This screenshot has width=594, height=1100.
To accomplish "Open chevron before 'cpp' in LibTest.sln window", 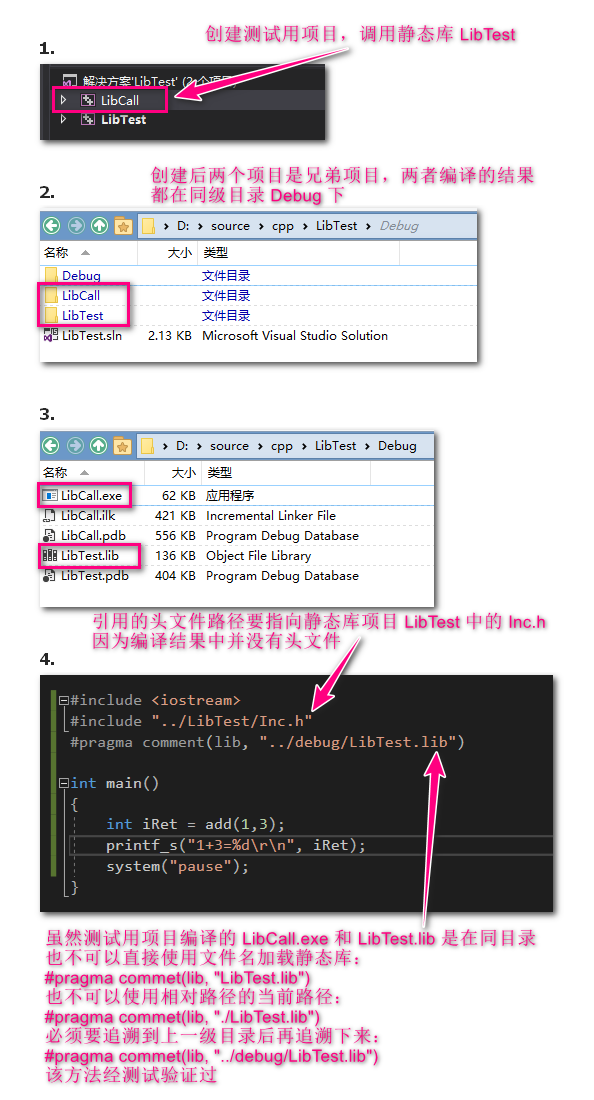I will [x=261, y=226].
